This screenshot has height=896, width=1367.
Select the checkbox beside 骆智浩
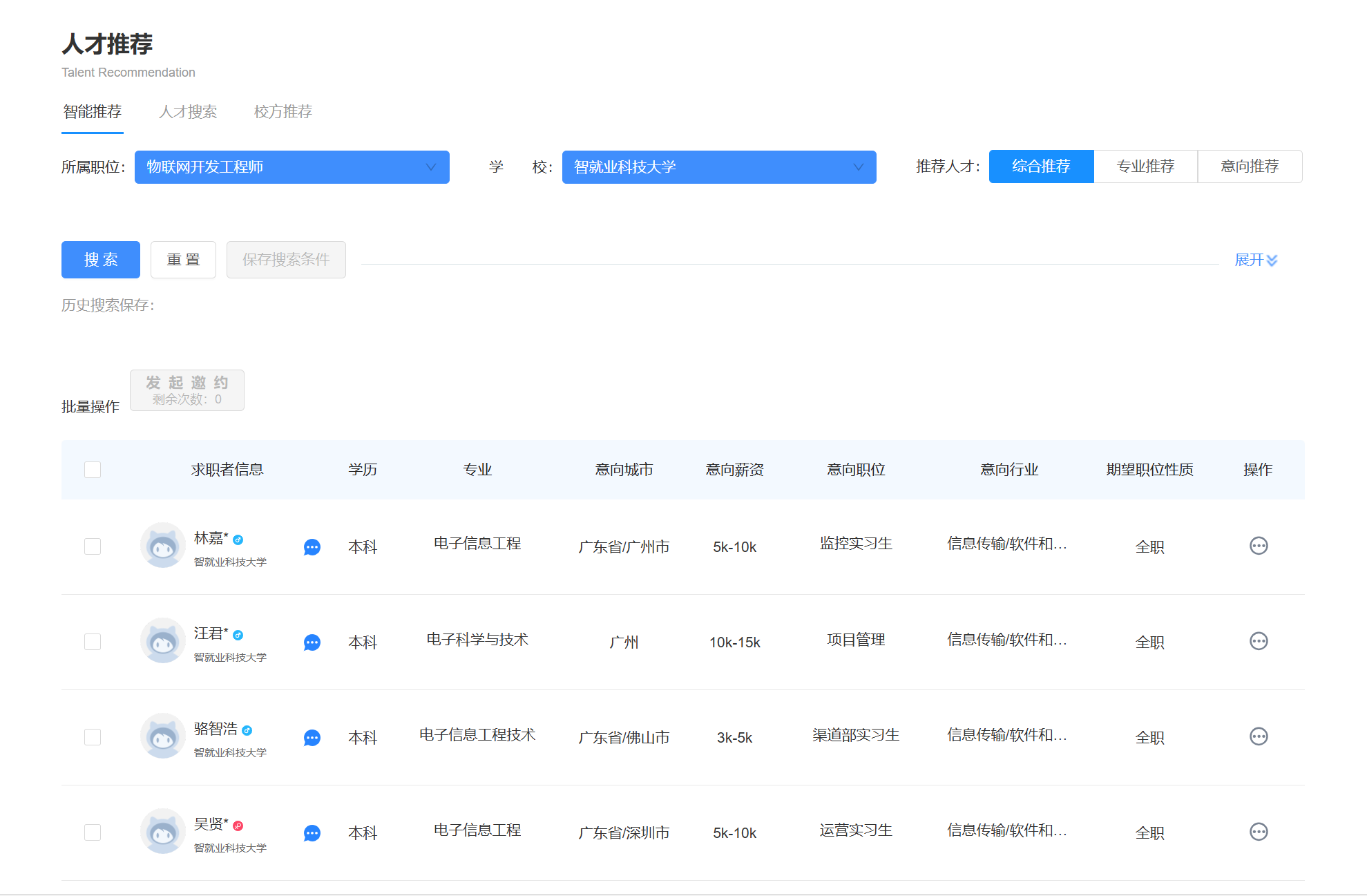(93, 737)
